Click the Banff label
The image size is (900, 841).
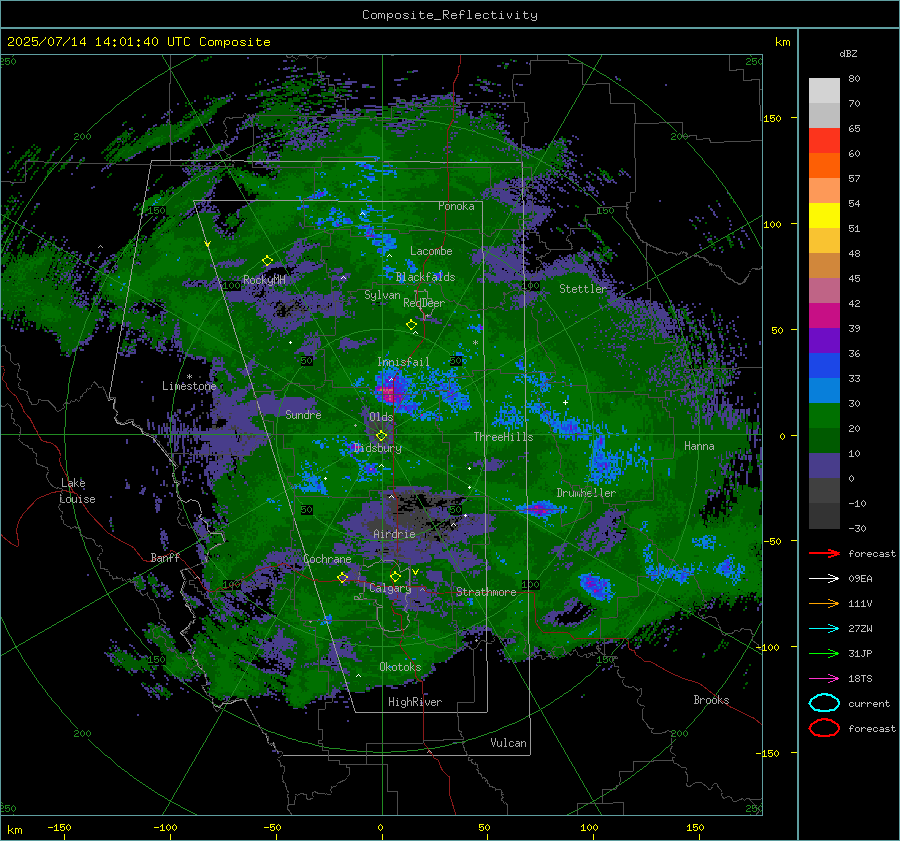(x=165, y=557)
